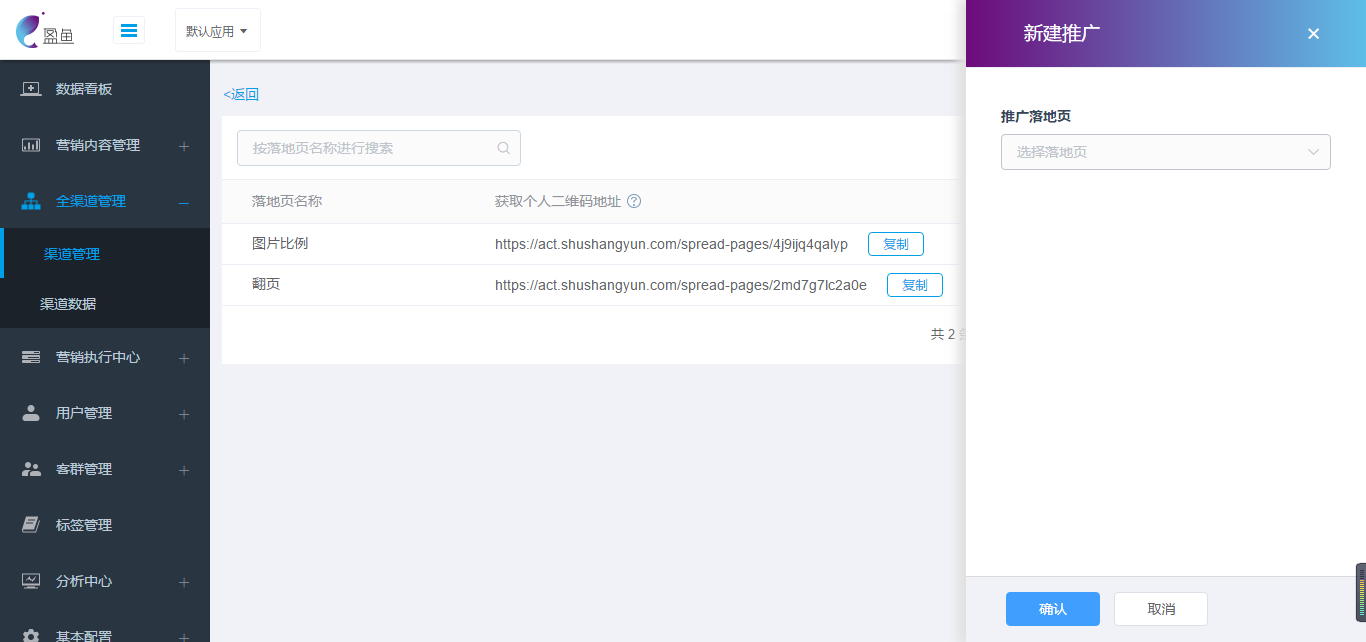The height and width of the screenshot is (642, 1366).
Task: Click the 翻页 row name
Action: 266,284
